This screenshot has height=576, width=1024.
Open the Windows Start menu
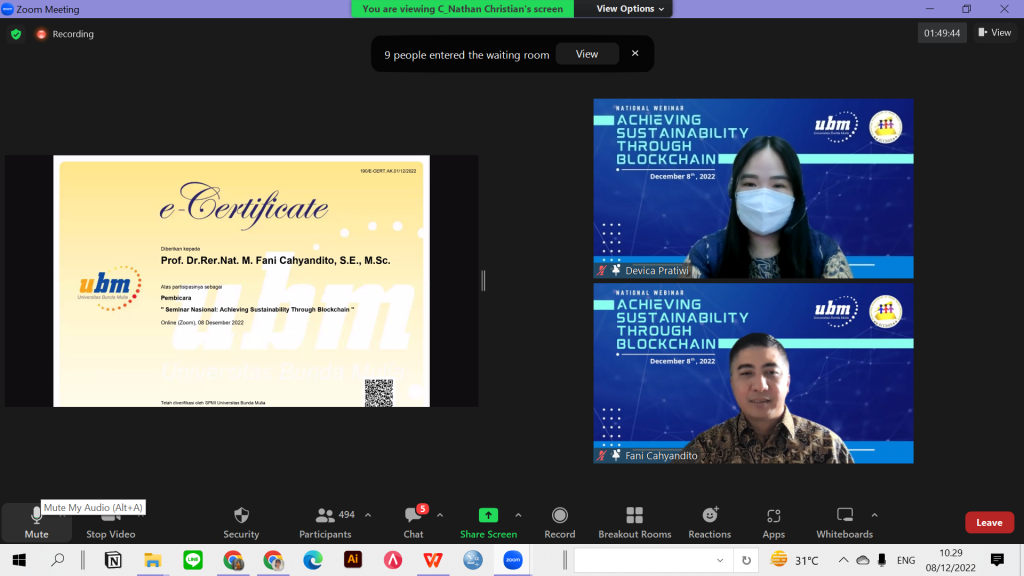[x=19, y=560]
